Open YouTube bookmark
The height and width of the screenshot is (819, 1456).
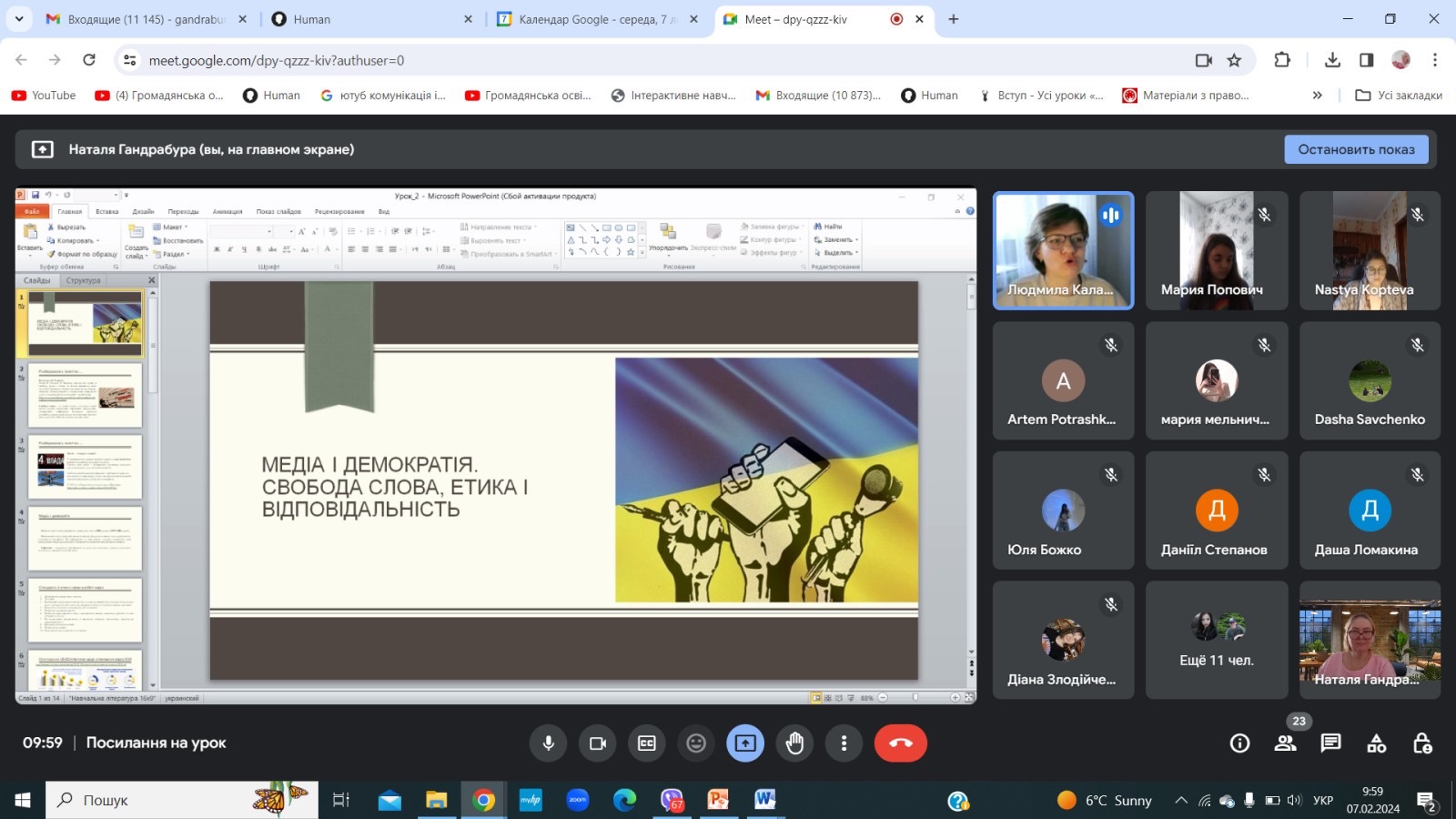[44, 96]
